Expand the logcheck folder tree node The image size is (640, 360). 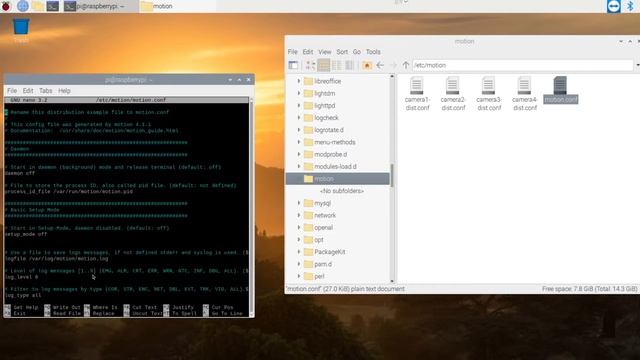pos(299,118)
